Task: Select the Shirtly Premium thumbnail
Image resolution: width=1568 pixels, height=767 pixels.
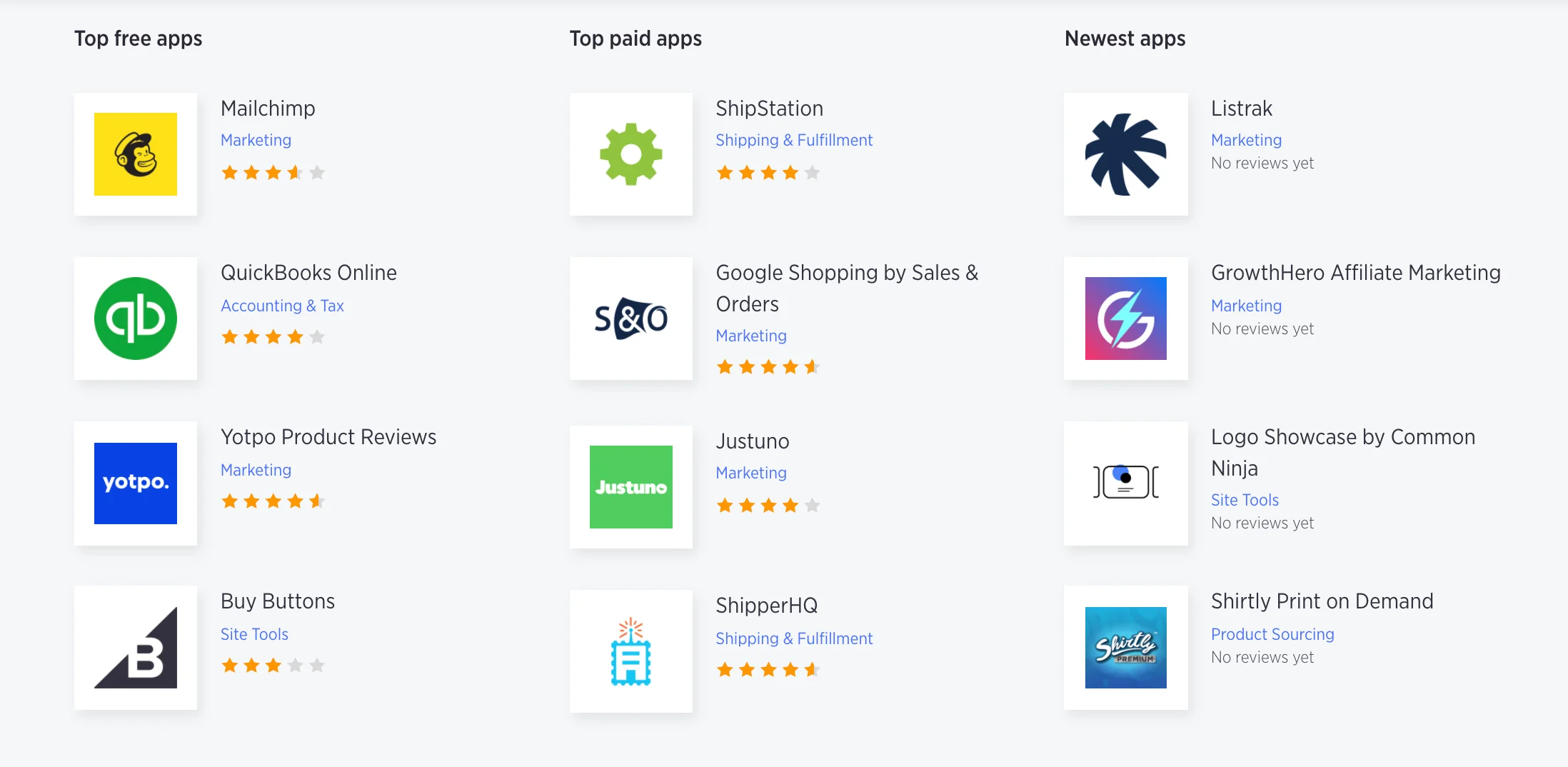Action: coord(1126,648)
